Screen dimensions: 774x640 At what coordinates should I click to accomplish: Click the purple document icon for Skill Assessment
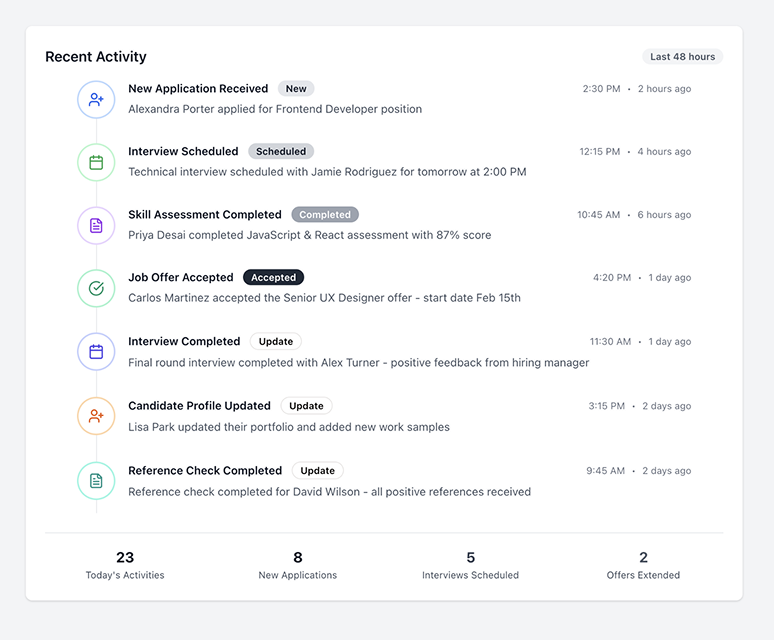96,226
